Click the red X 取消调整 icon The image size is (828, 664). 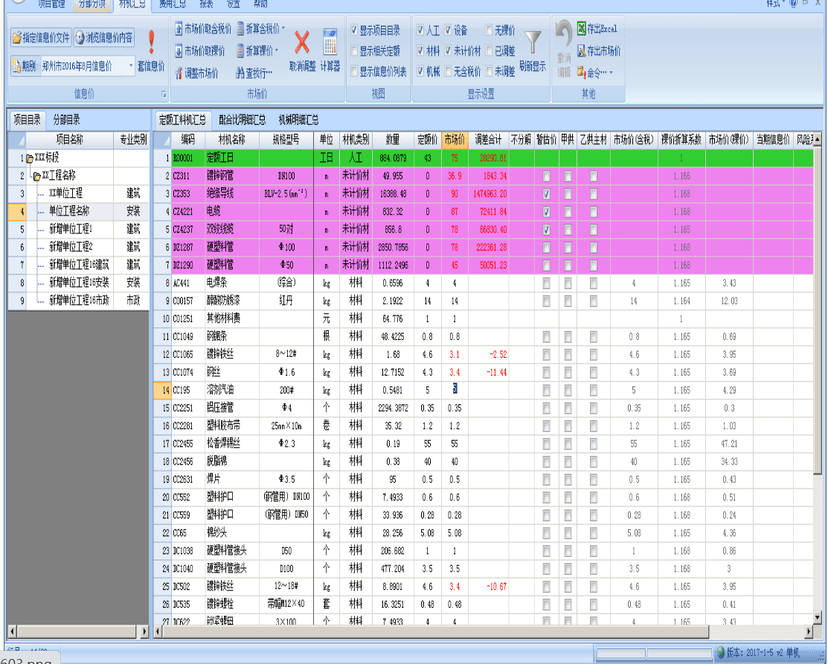click(302, 43)
